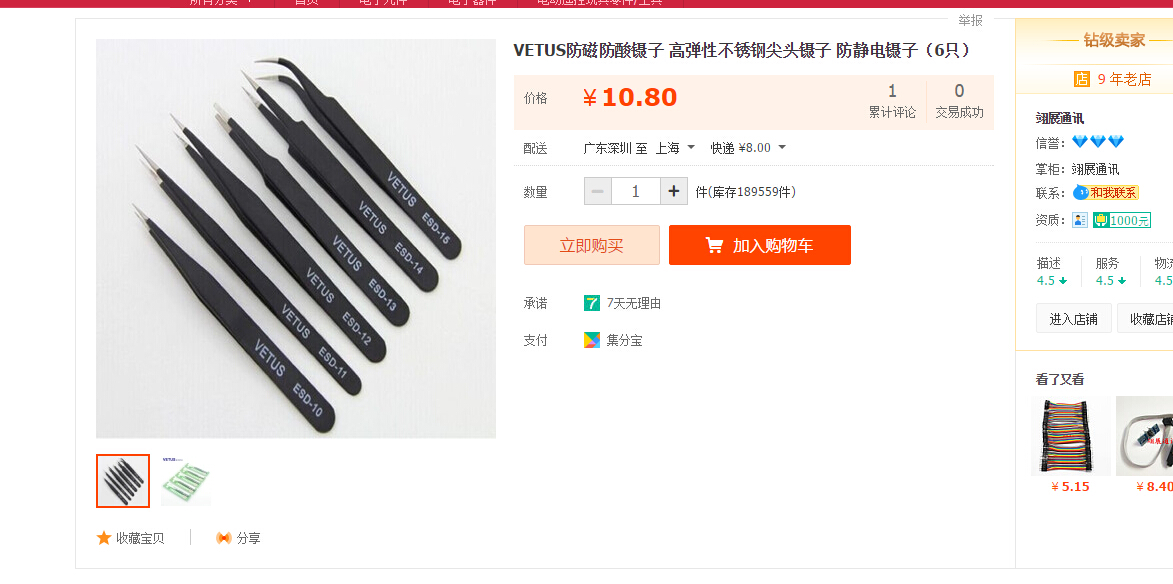
Task: Click the colorful 集分宝 payment icon
Action: click(592, 340)
